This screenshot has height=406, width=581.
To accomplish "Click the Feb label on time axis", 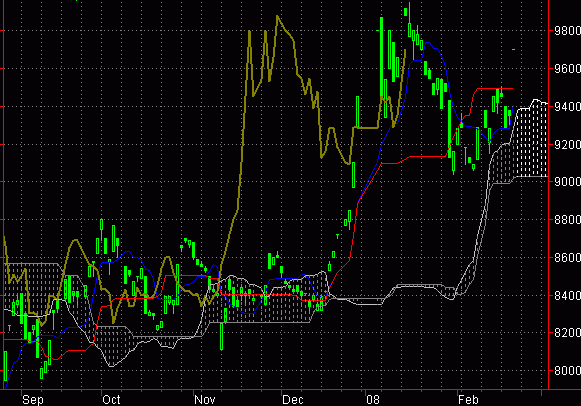I will point(468,400).
